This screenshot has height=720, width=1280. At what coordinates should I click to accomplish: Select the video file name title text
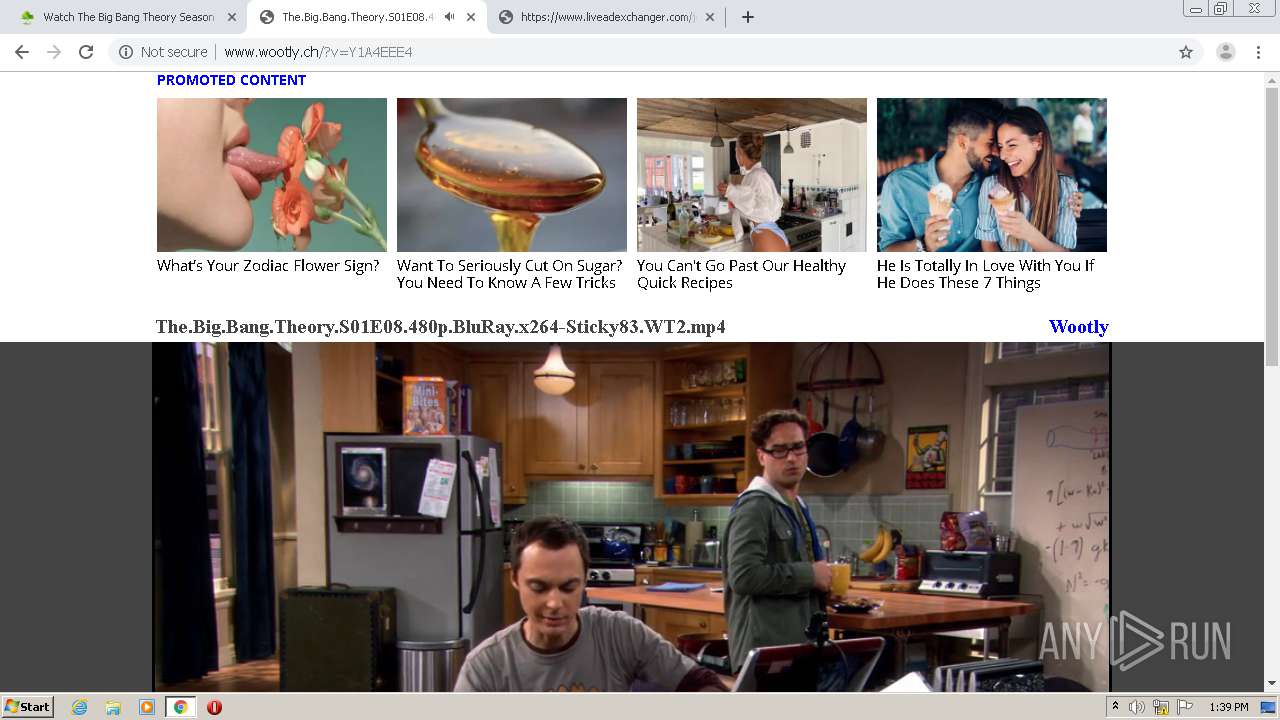441,327
